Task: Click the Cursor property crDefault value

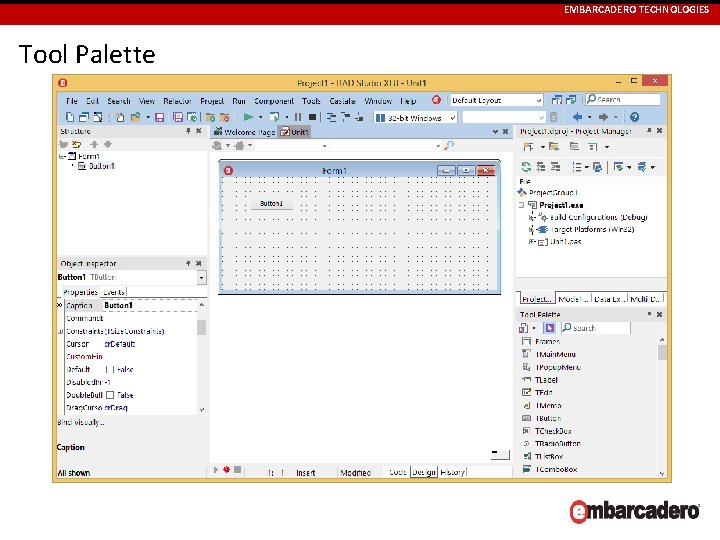Action: pos(119,344)
